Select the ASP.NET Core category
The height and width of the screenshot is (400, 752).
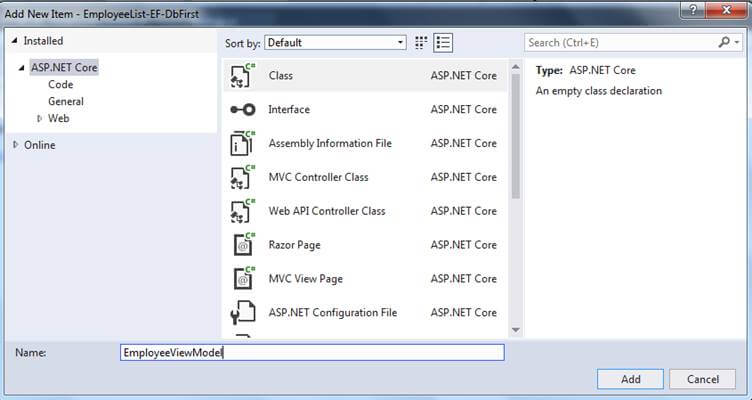coord(64,68)
